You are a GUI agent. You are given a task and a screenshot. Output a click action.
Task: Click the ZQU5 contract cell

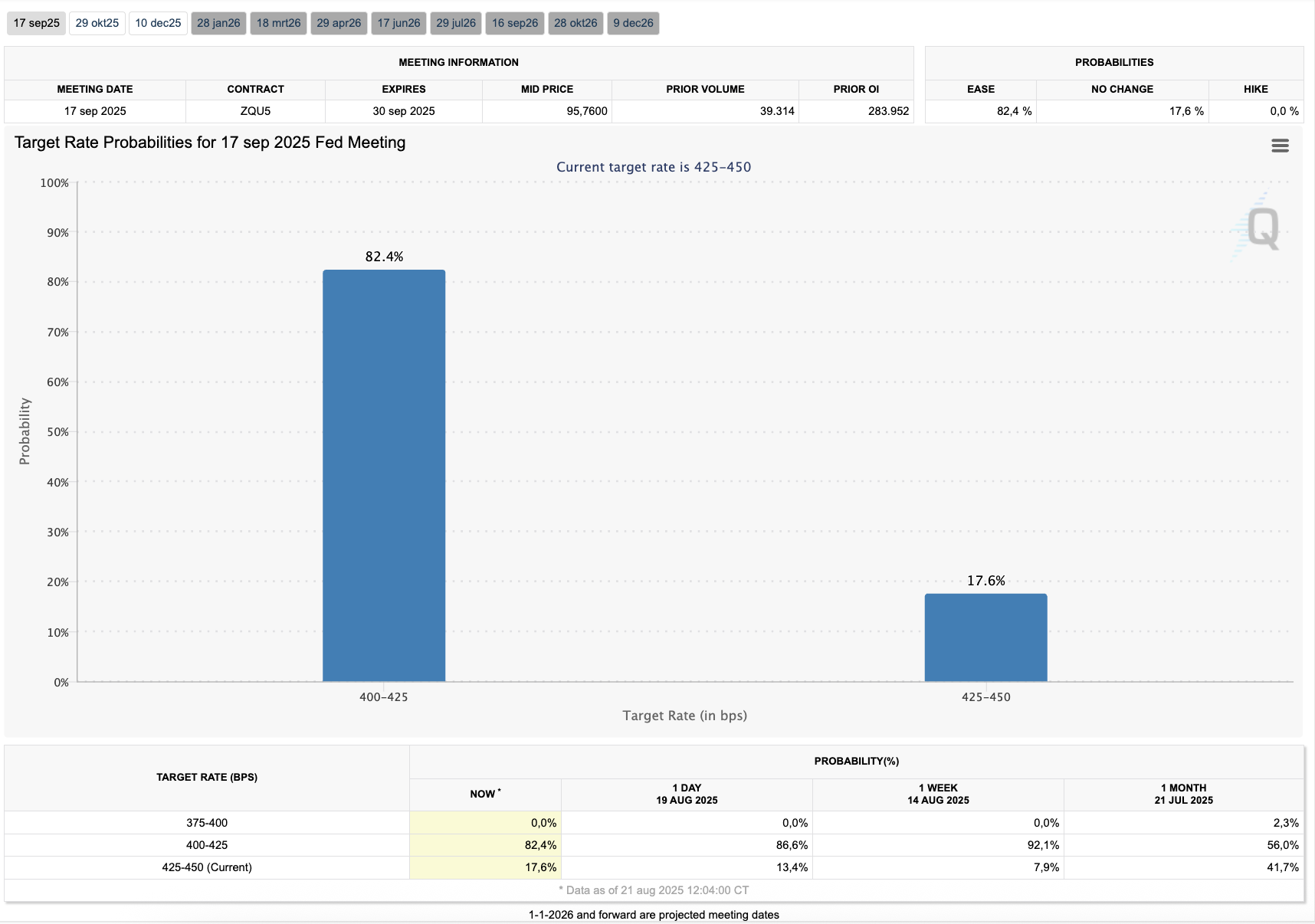255,111
